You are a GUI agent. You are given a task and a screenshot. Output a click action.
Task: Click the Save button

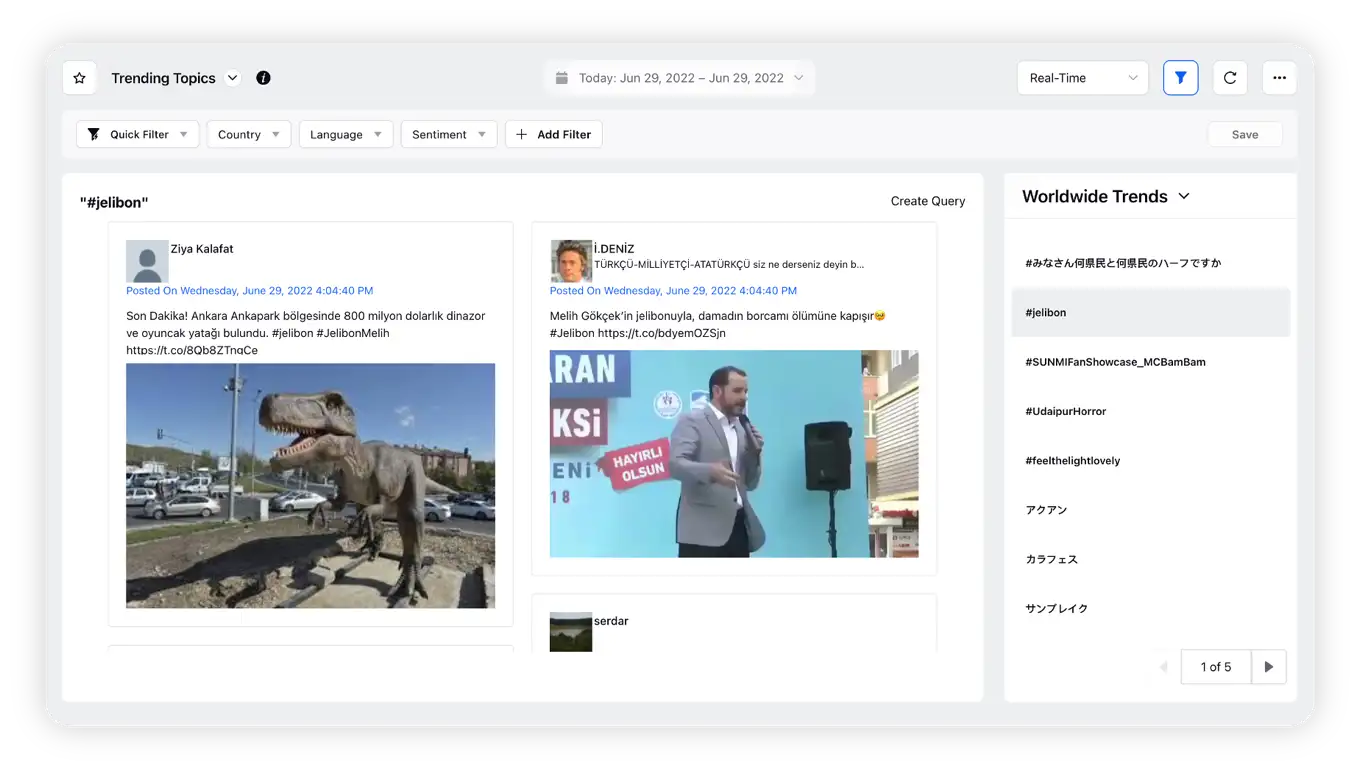point(1245,134)
